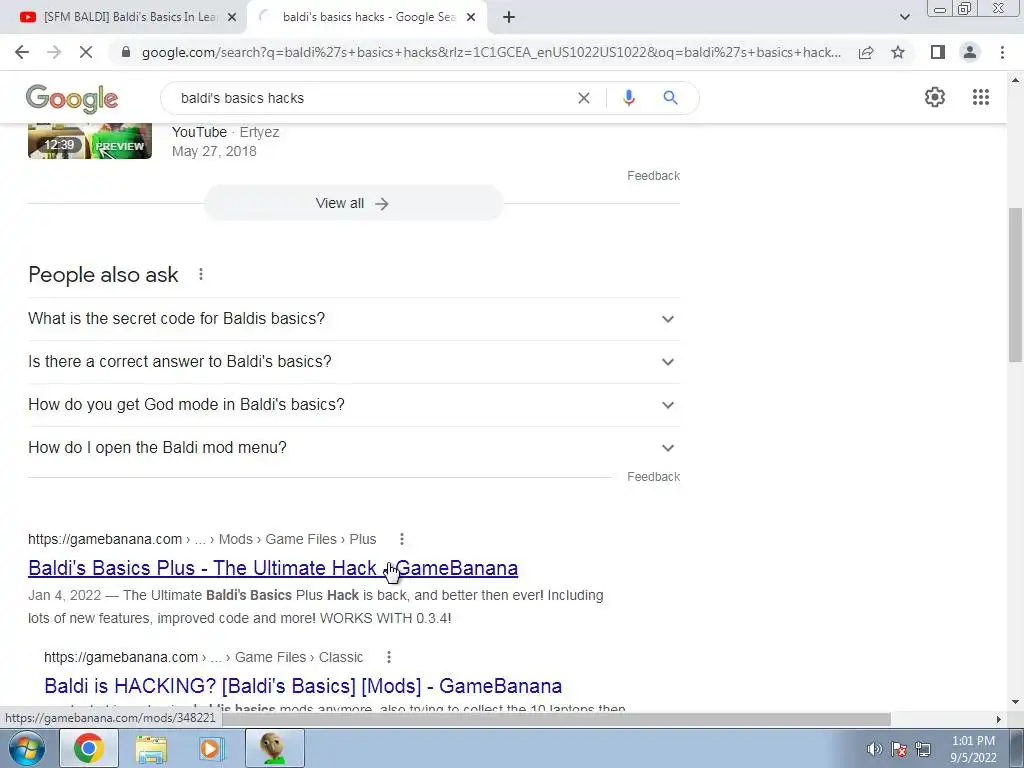Open the Windows Start menu
The image size is (1024, 768).
click(x=25, y=748)
